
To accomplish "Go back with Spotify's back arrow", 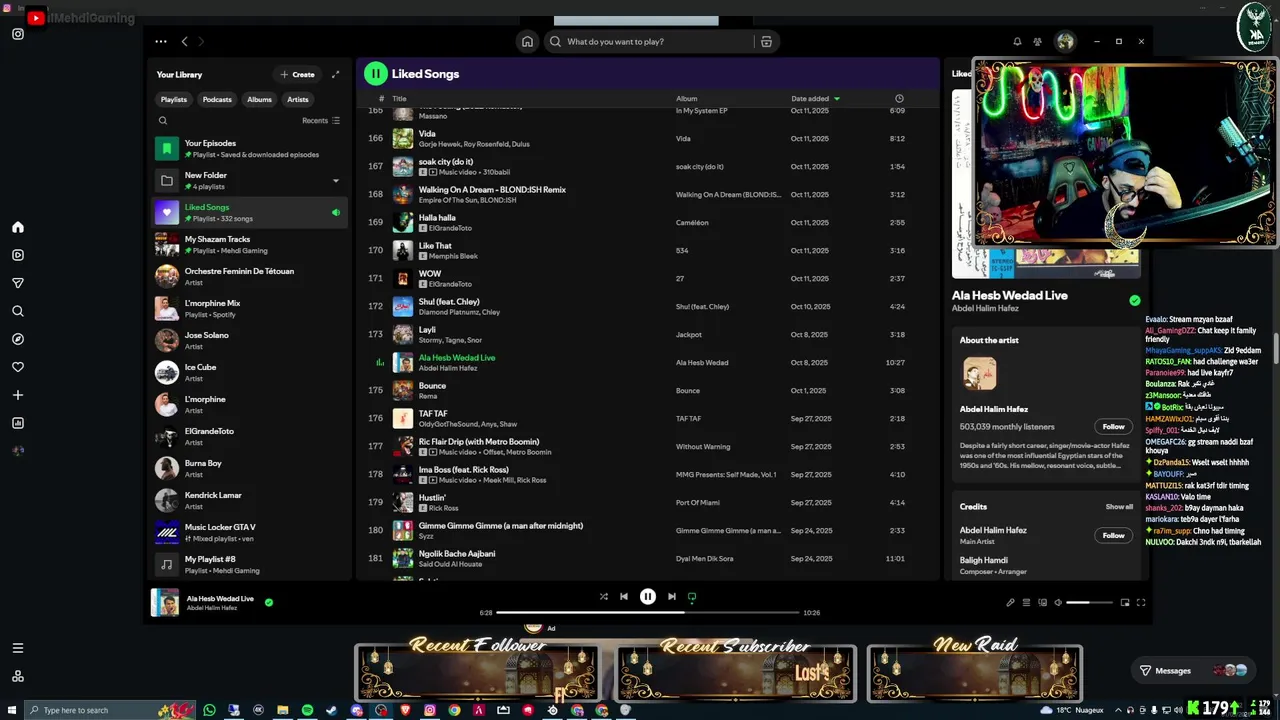I will point(184,42).
